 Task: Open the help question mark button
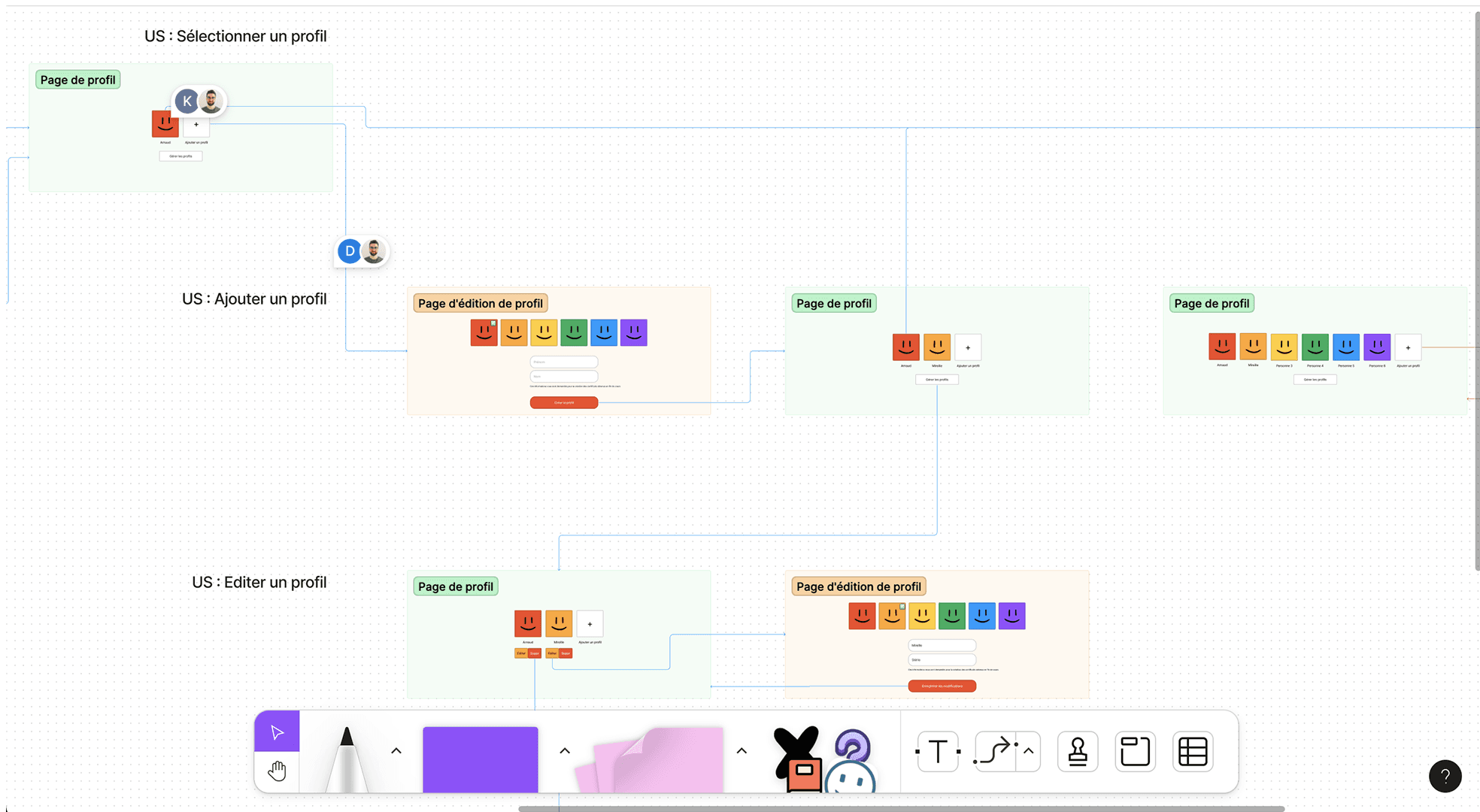click(x=1445, y=776)
